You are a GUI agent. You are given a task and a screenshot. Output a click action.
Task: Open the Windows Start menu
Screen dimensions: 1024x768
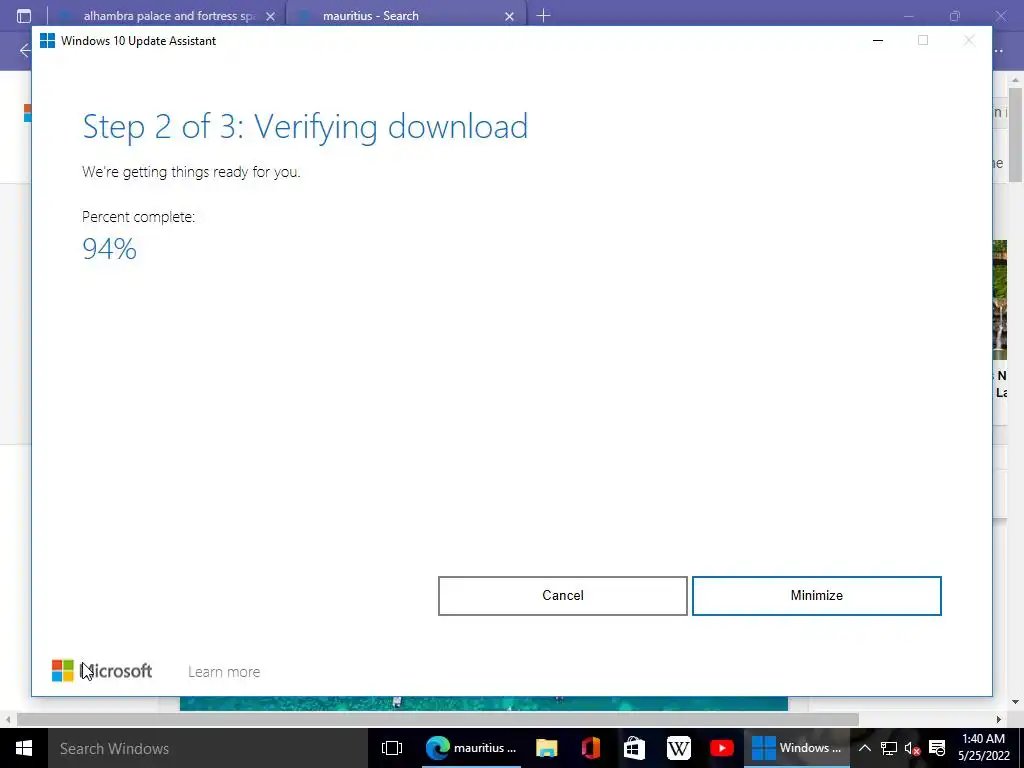point(24,748)
